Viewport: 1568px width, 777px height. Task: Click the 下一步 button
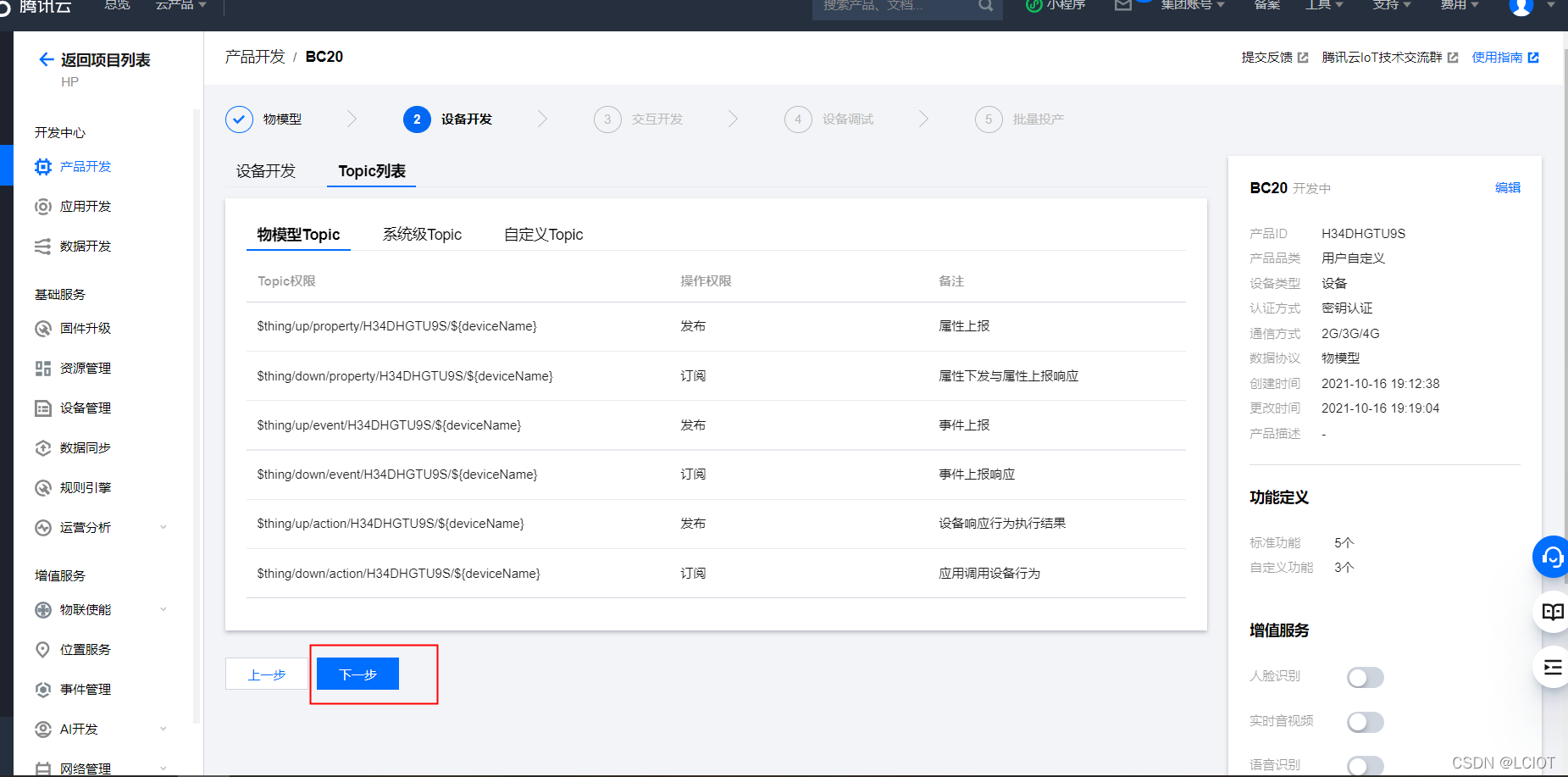coord(357,674)
